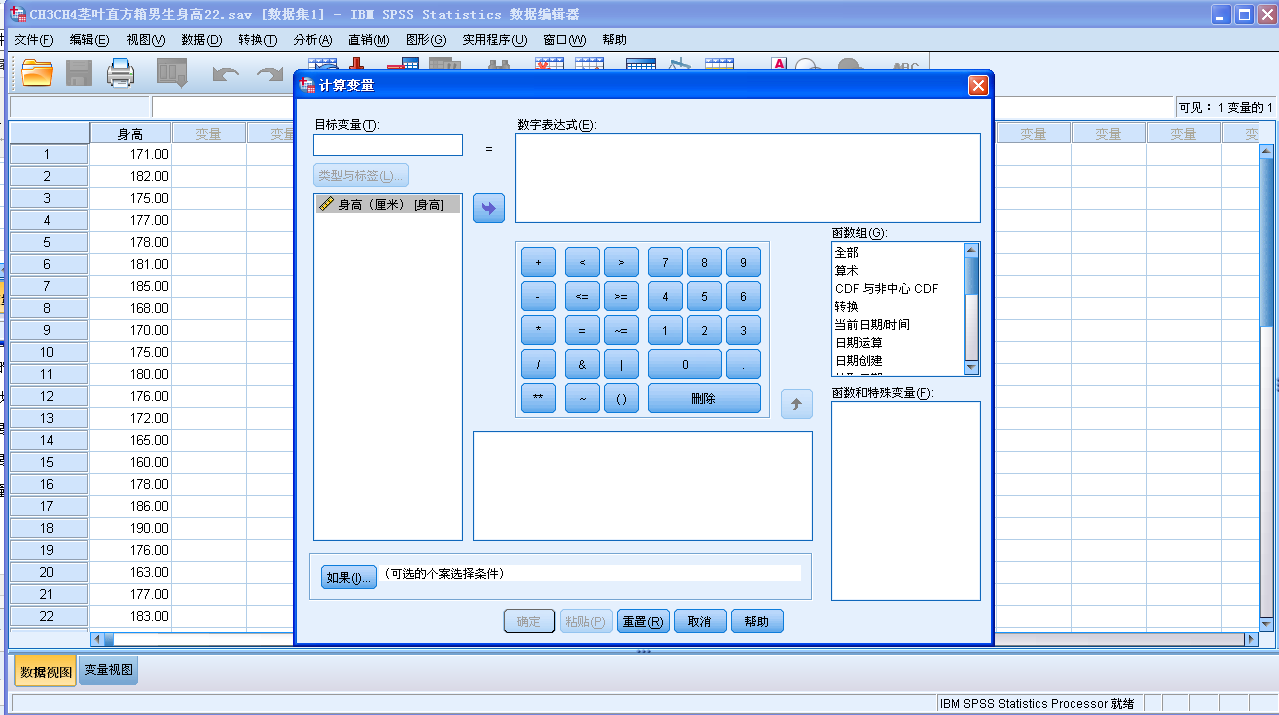Screen dimensions: 1279x715
Task: Insert less-than operator from keypad
Action: click(x=582, y=263)
